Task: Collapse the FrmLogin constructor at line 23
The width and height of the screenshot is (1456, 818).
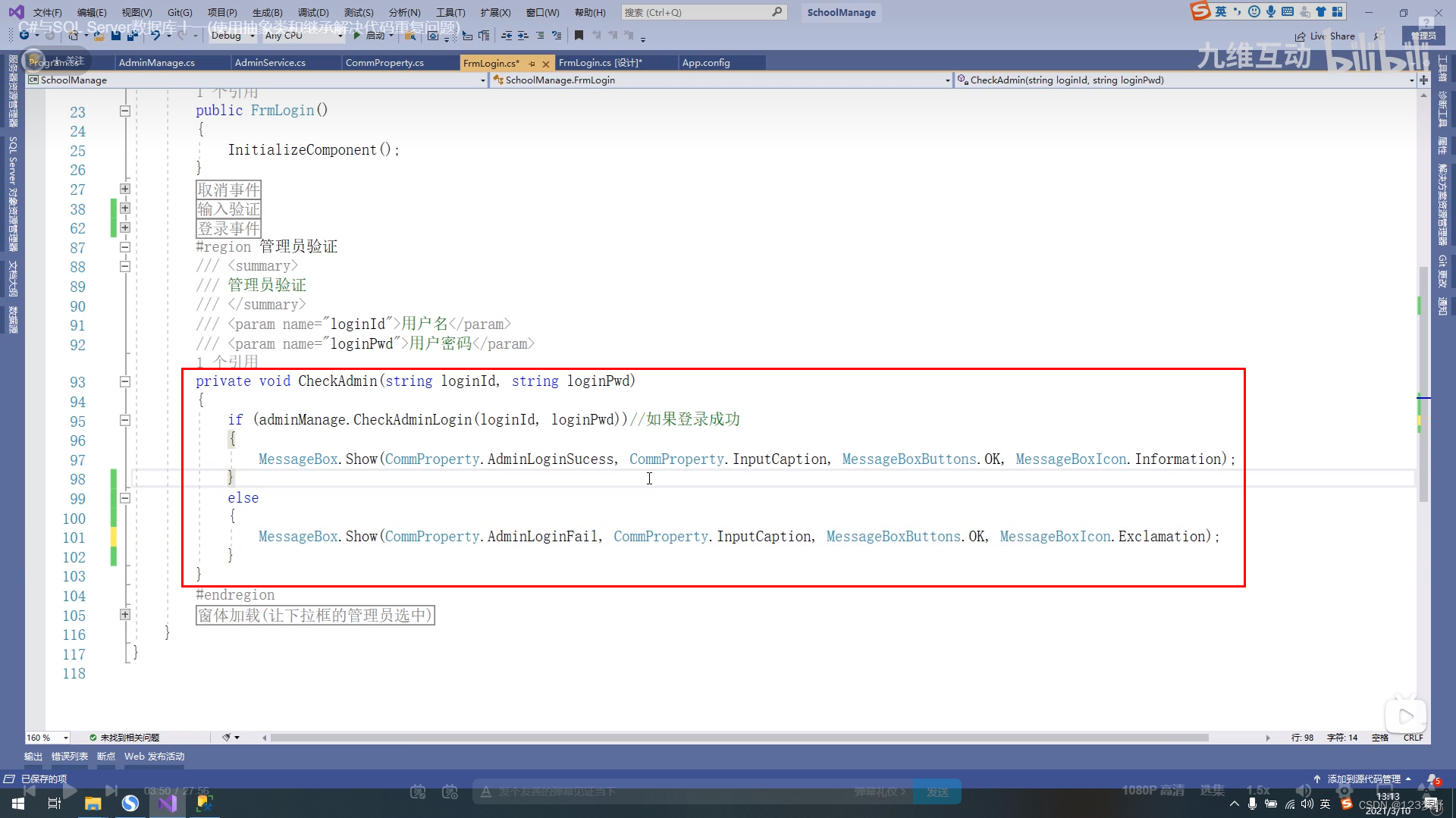Action: coord(125,111)
